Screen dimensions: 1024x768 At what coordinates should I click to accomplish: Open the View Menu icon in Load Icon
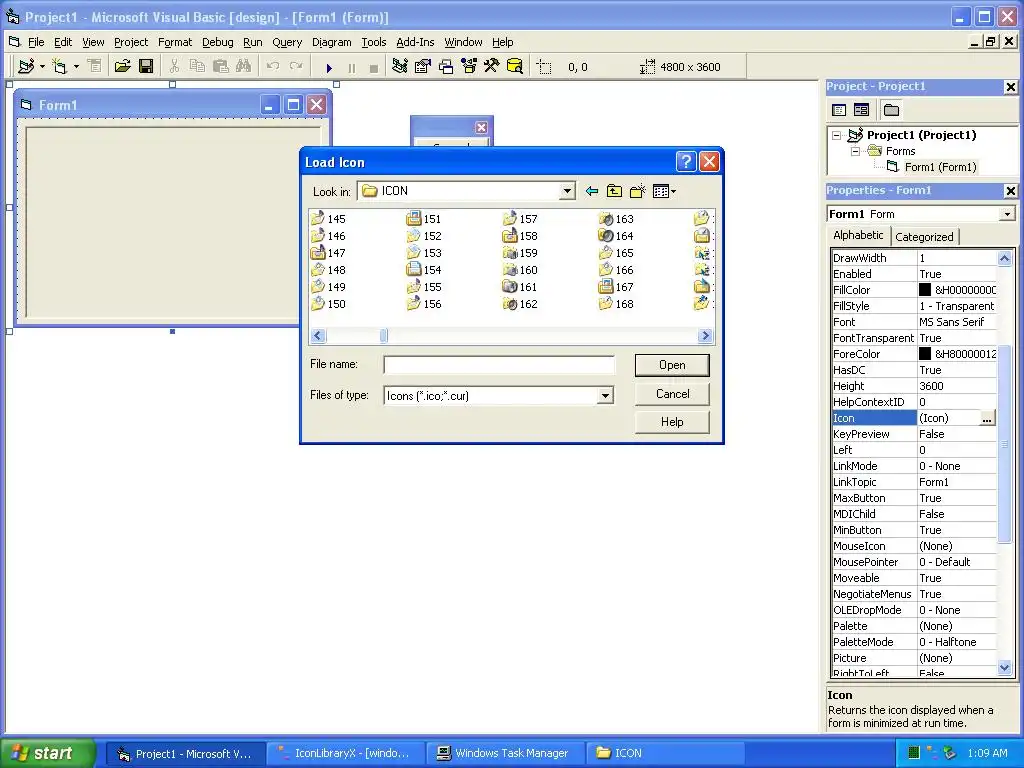664,191
